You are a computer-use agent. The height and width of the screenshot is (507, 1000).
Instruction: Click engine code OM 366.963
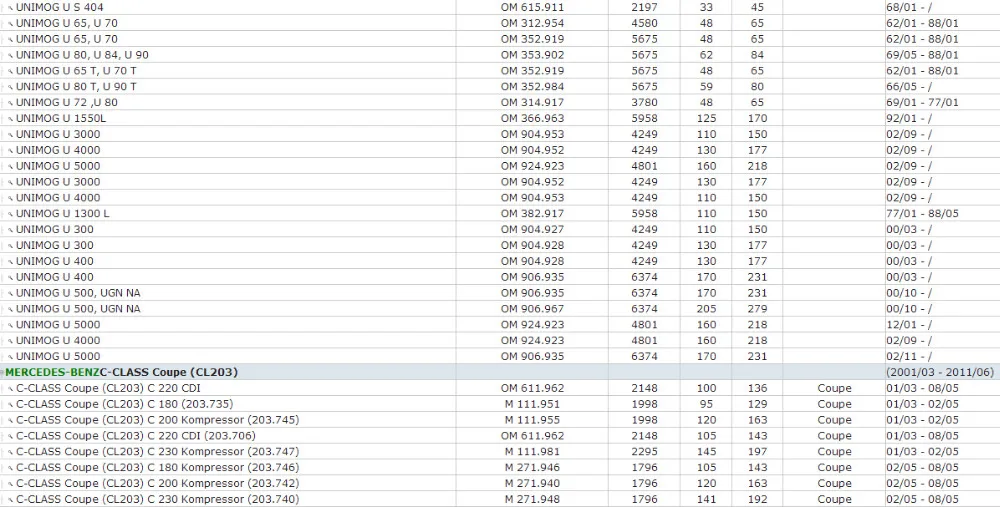pyautogui.click(x=533, y=119)
